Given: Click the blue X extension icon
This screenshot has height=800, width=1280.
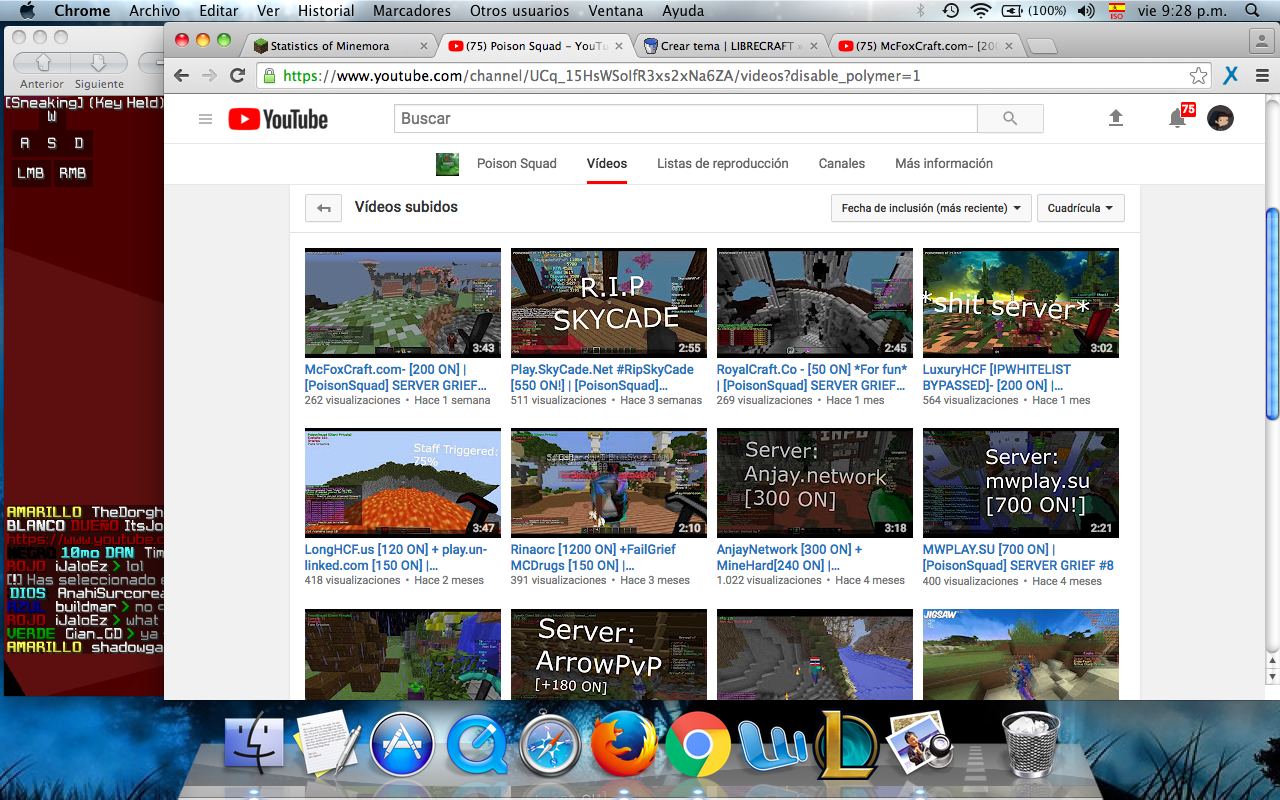Looking at the screenshot, I should click(1231, 76).
